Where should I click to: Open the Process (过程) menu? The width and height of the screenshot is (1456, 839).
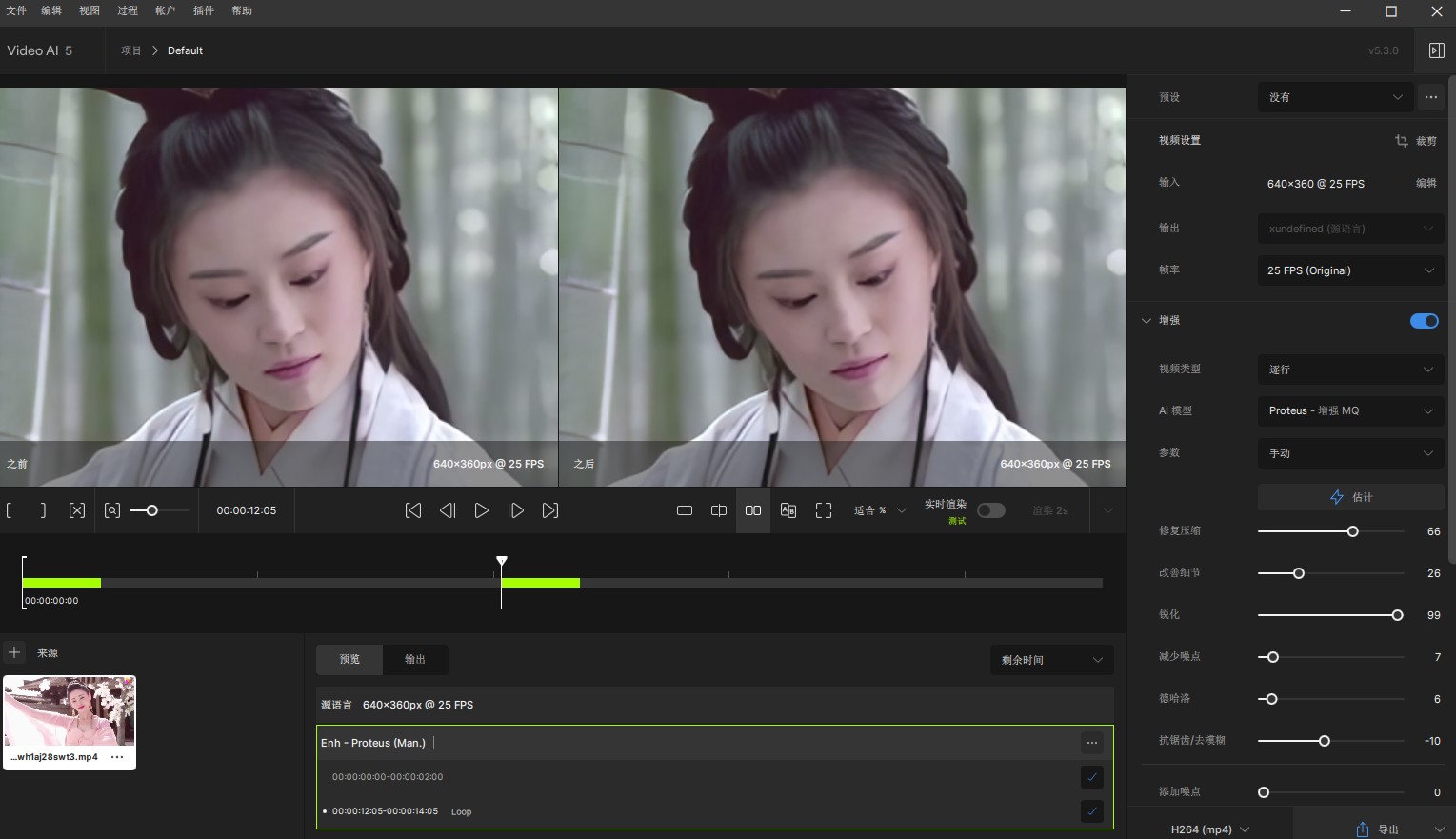(128, 10)
